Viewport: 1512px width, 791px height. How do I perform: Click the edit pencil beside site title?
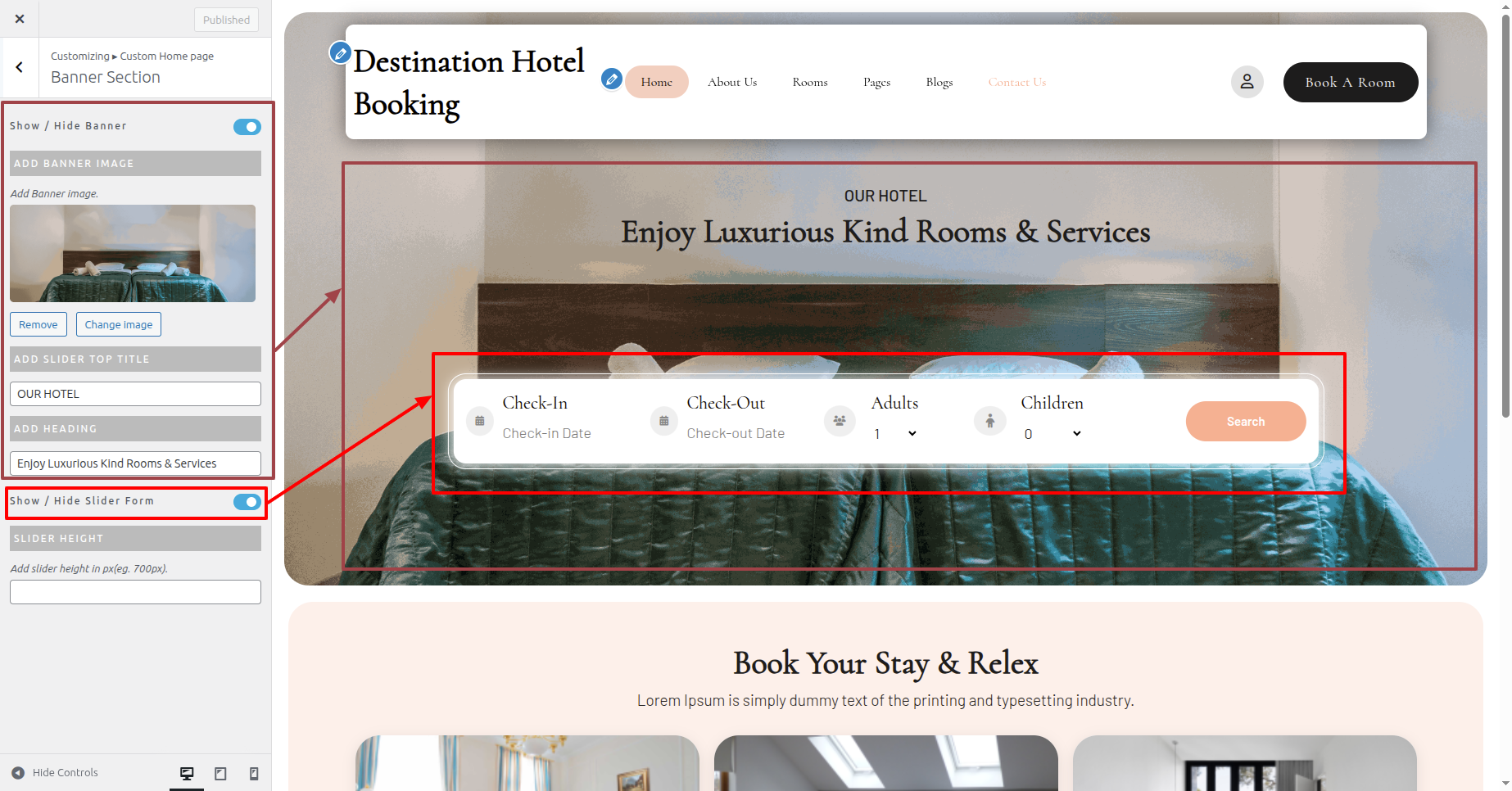340,53
